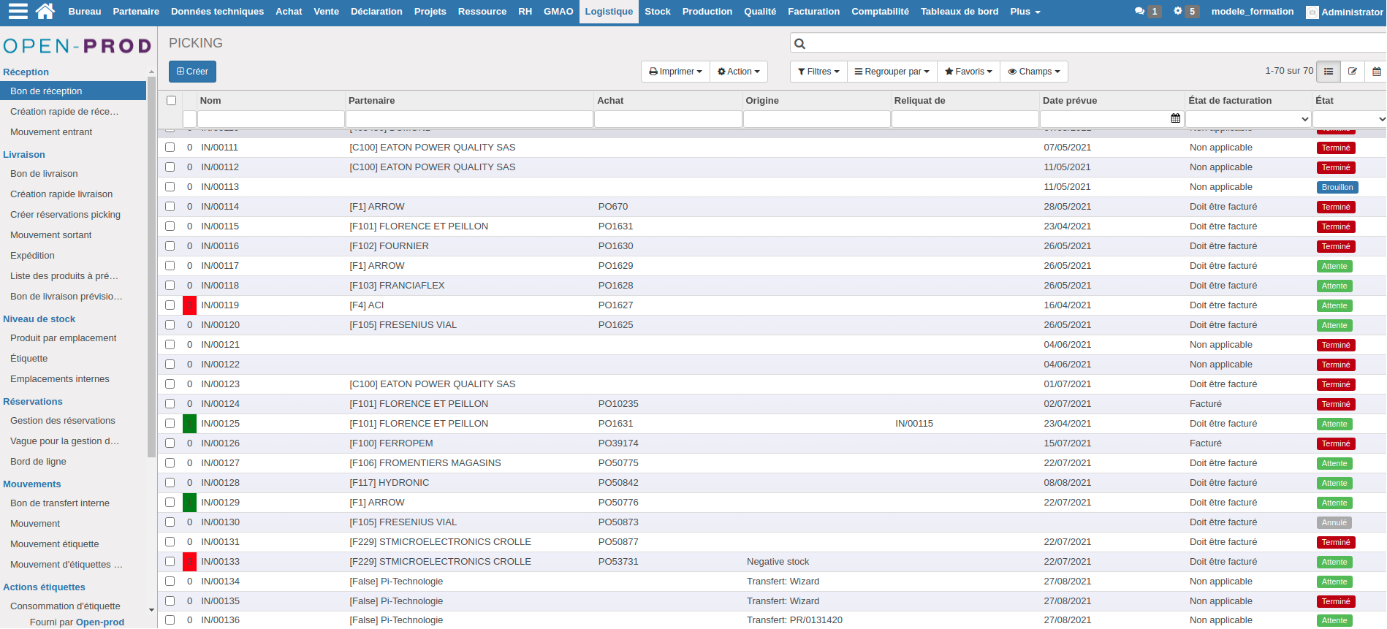The height and width of the screenshot is (629, 1387).
Task: Check the IN/00123 row checkbox
Action: tap(170, 384)
